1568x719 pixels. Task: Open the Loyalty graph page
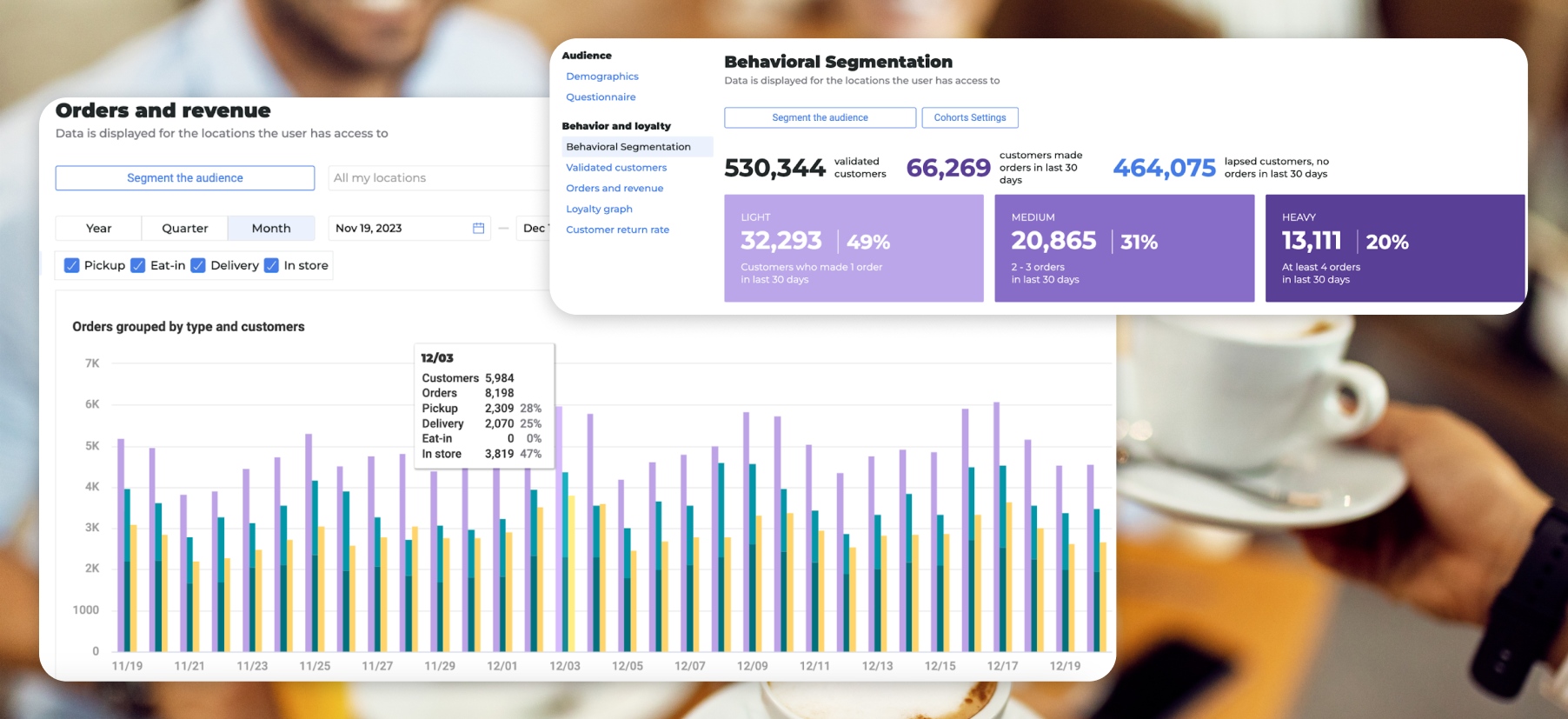[x=599, y=209]
